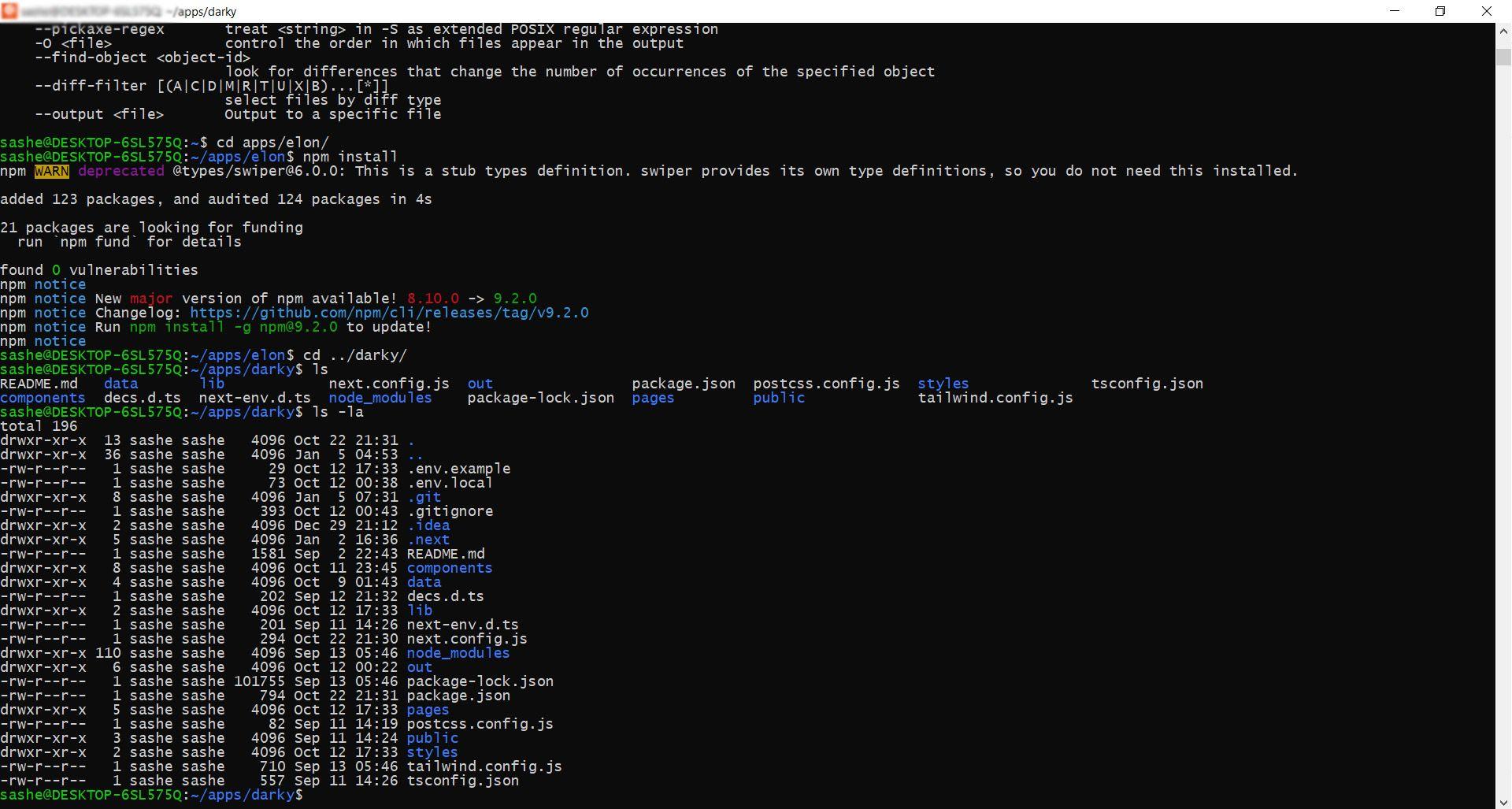Click 'README.md' in the ls -la listing

pos(446,554)
